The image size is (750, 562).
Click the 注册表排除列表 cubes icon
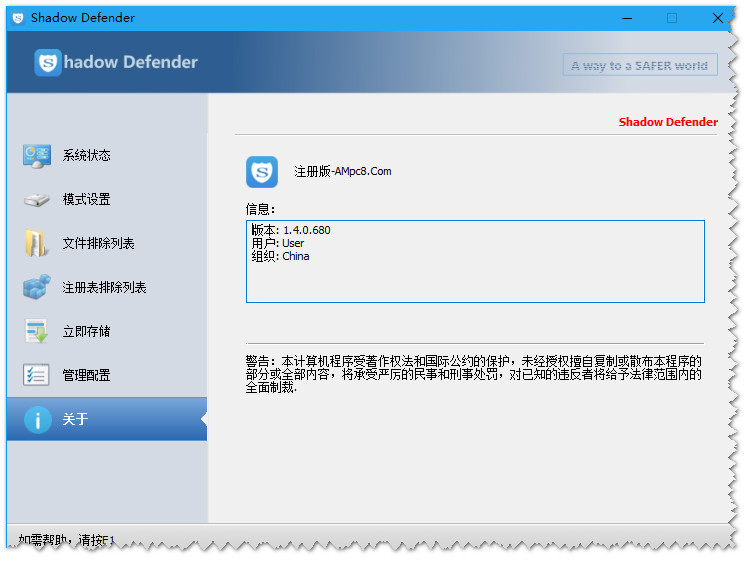pos(37,287)
